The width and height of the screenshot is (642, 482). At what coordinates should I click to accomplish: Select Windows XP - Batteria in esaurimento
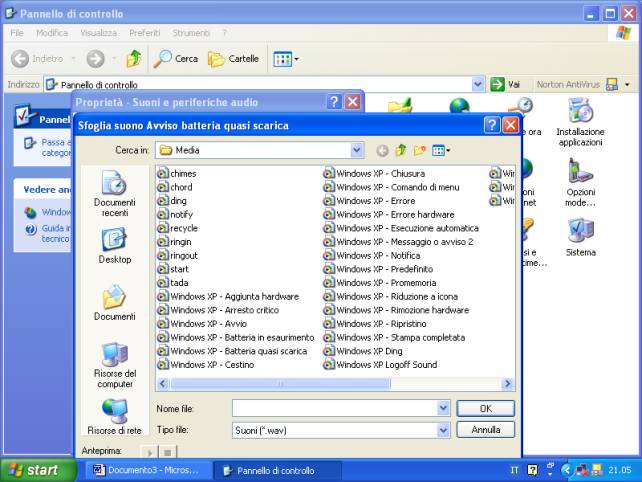pos(236,337)
